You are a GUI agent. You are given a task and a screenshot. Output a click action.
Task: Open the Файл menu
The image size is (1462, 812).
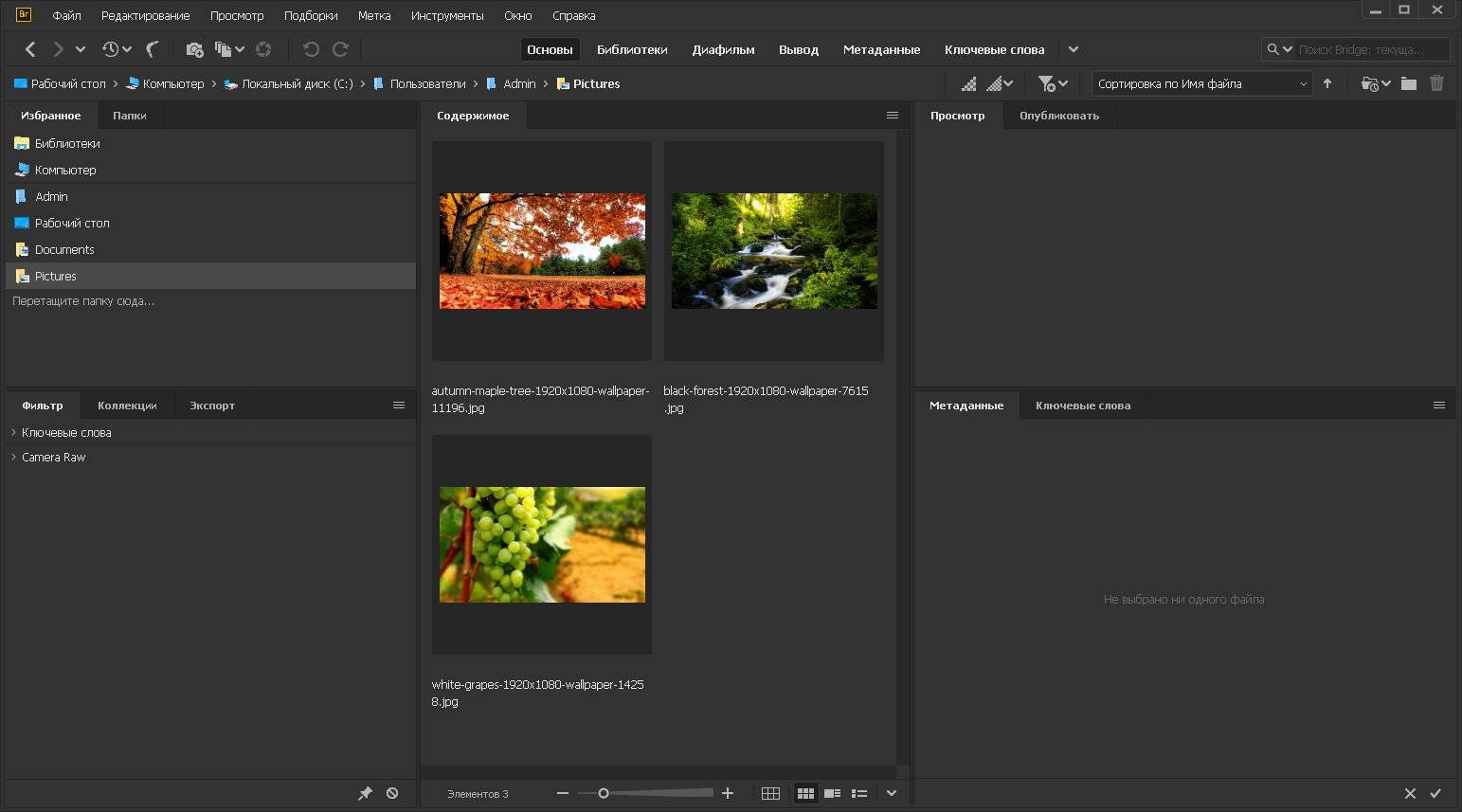point(66,15)
